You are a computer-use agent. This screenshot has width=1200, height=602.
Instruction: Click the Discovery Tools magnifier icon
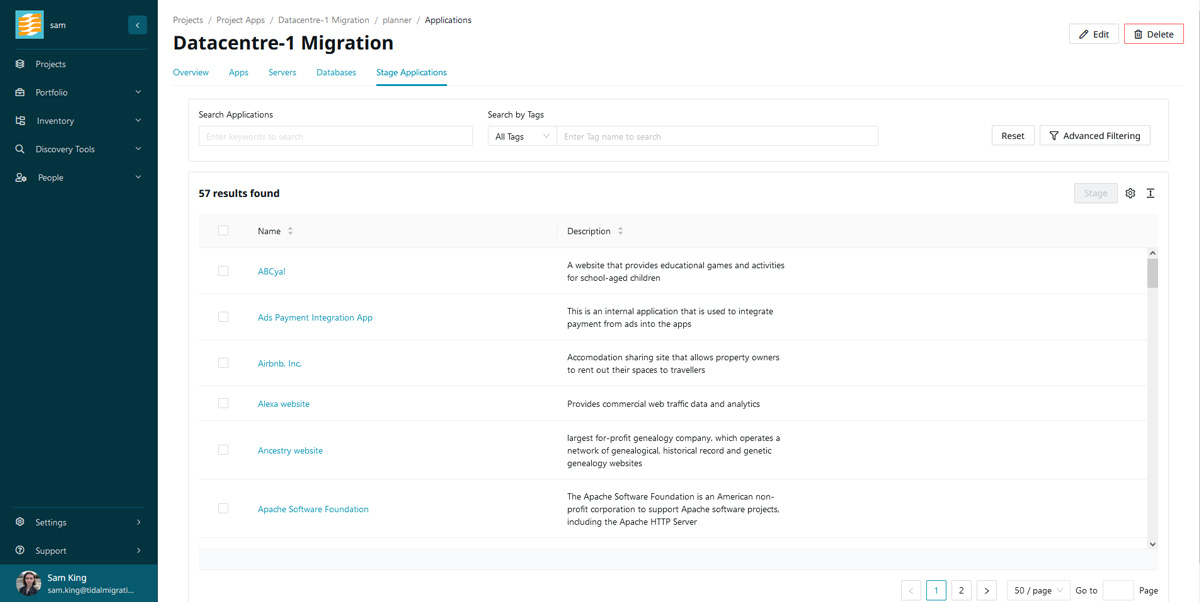coord(20,149)
